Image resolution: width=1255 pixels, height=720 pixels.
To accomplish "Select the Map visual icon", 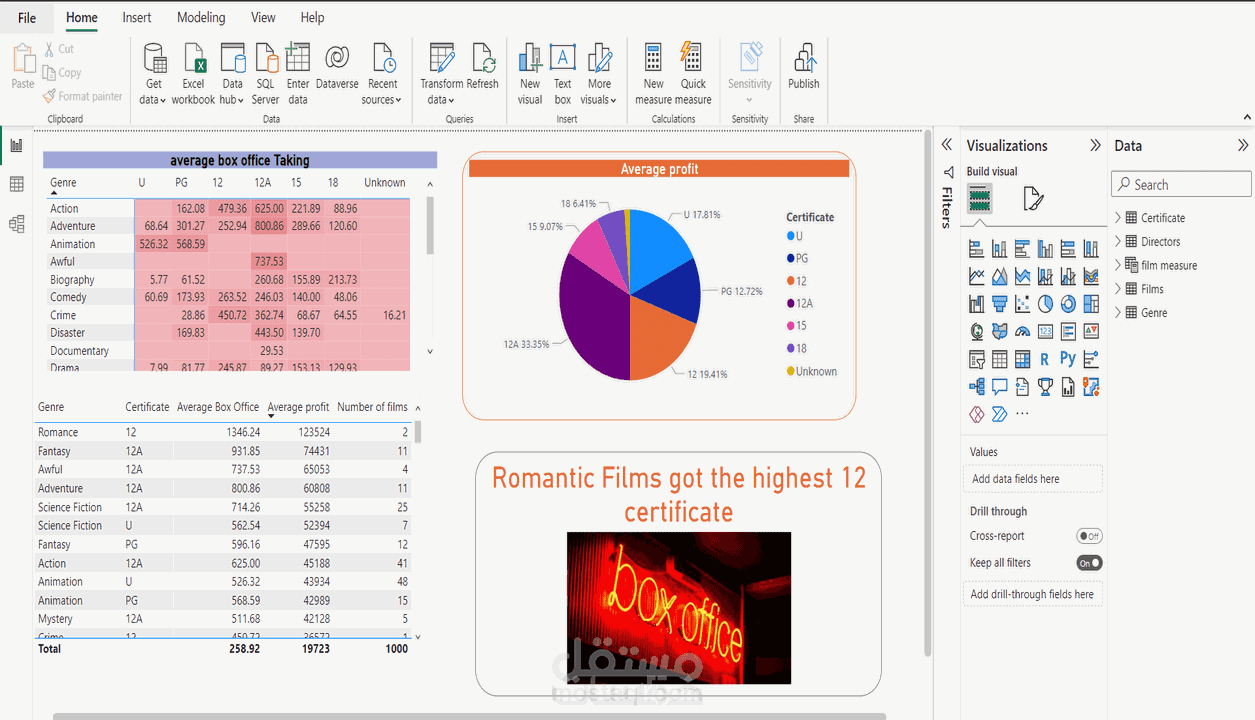I will pyautogui.click(x=976, y=331).
